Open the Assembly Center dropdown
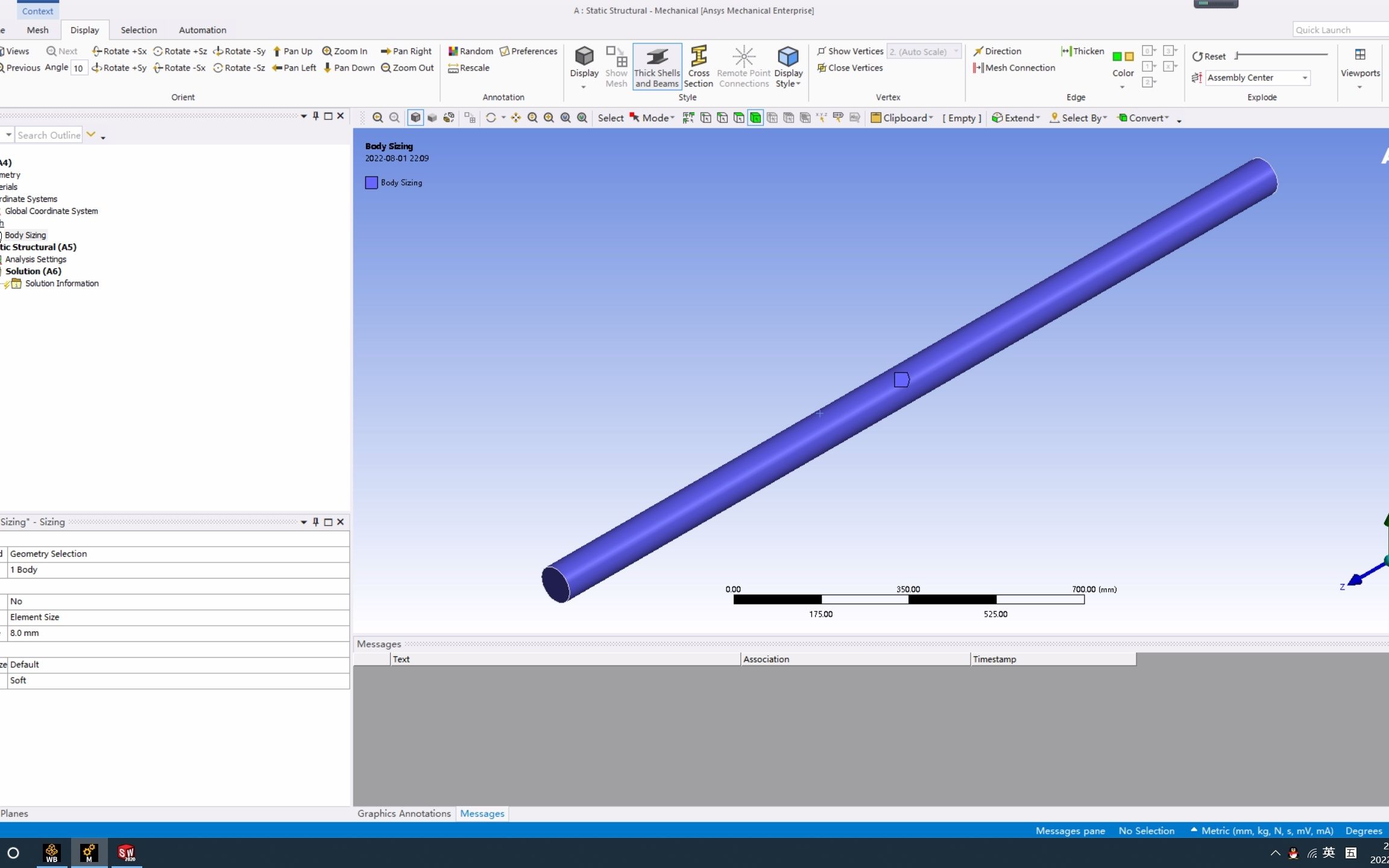 click(x=1305, y=78)
